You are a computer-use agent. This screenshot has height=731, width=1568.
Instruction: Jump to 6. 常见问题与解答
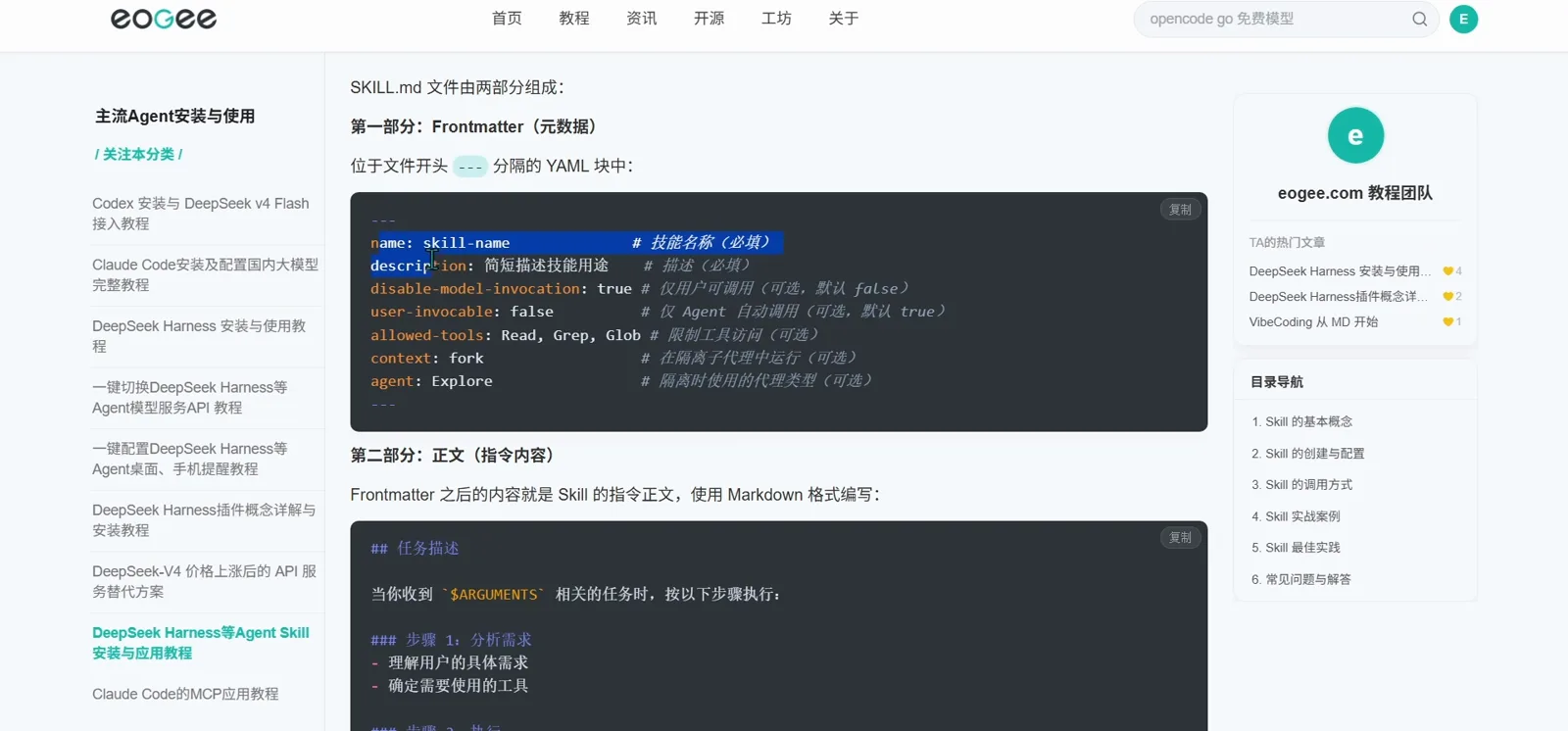point(1300,579)
